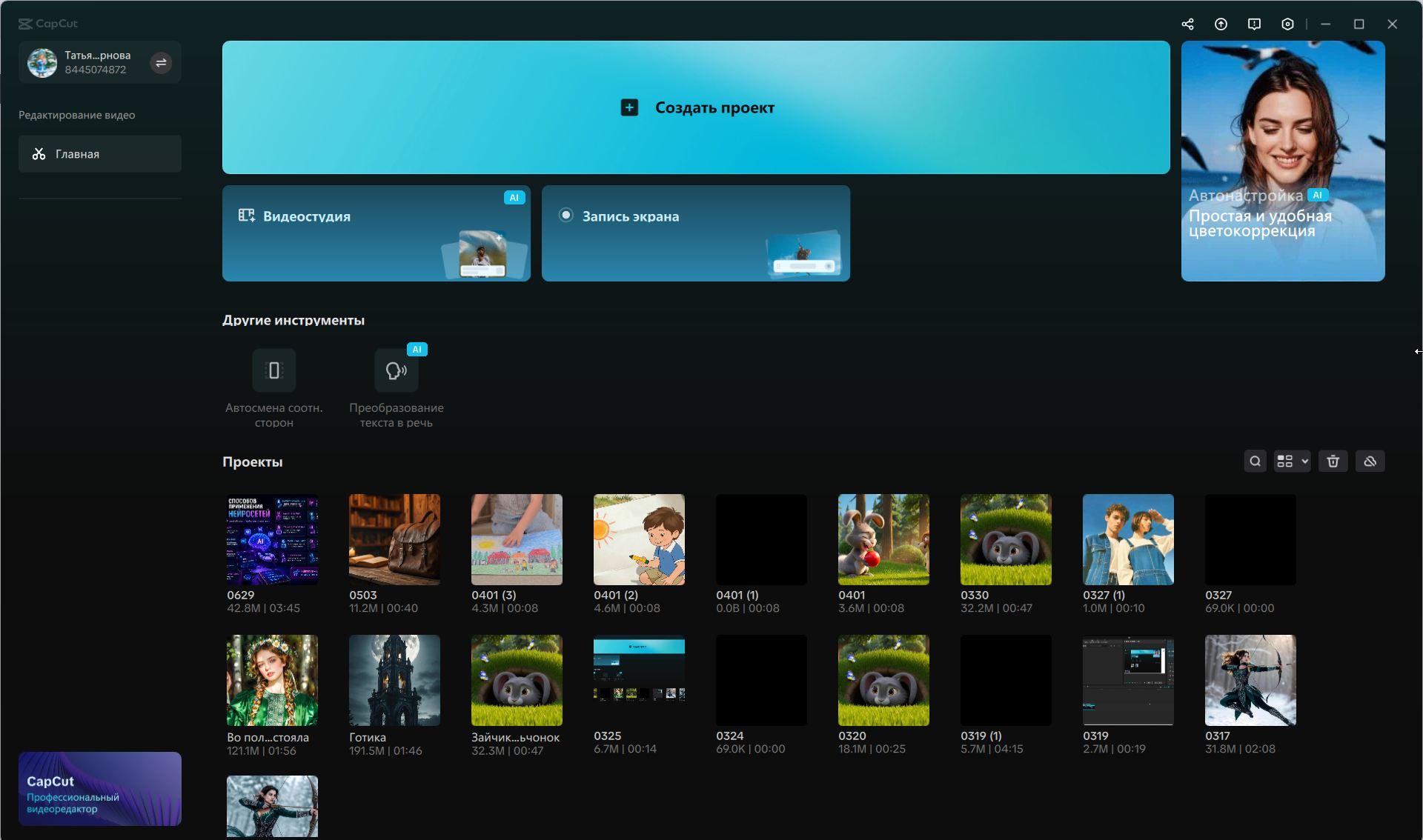
Task: Click the trash bin icon for projects
Action: (x=1333, y=461)
